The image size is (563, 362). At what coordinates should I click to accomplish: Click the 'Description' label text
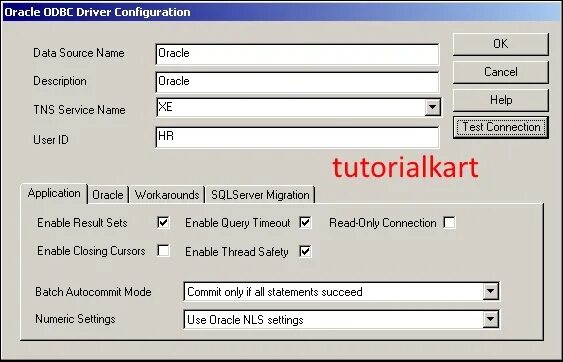pos(60,81)
